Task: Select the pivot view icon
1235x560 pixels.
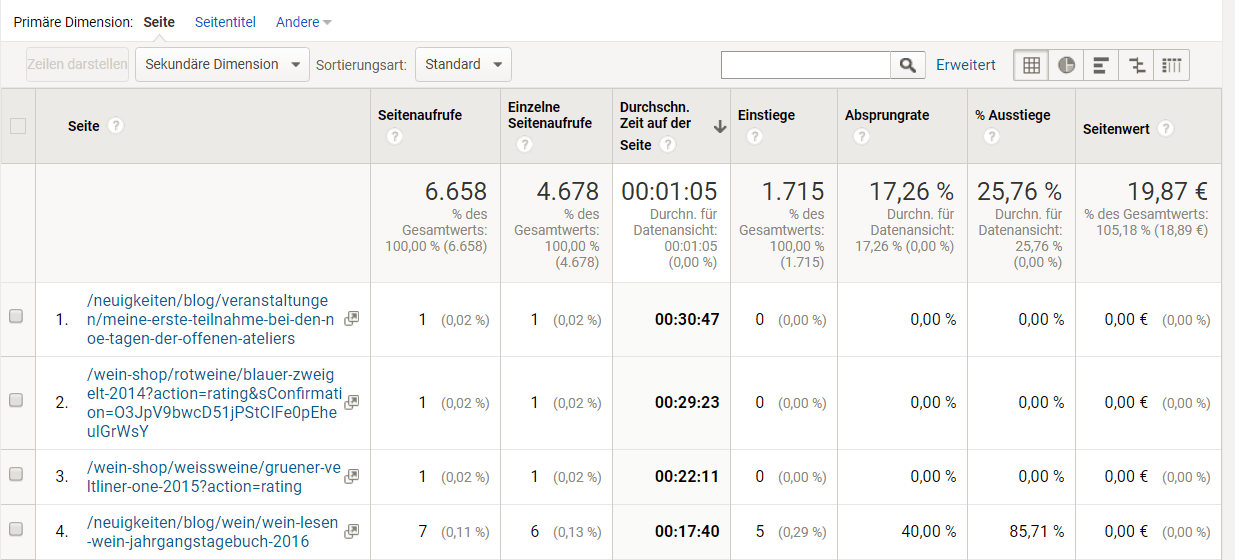Action: (1172, 65)
